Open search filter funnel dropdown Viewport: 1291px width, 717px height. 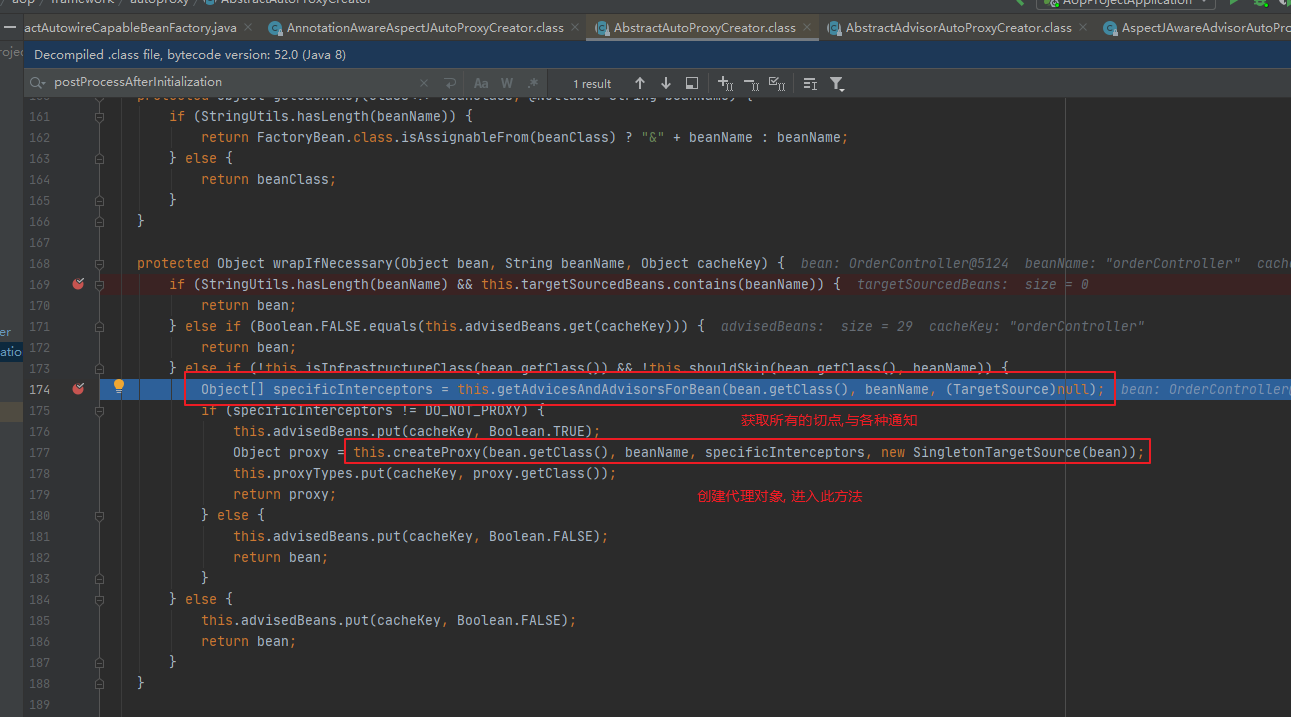837,83
